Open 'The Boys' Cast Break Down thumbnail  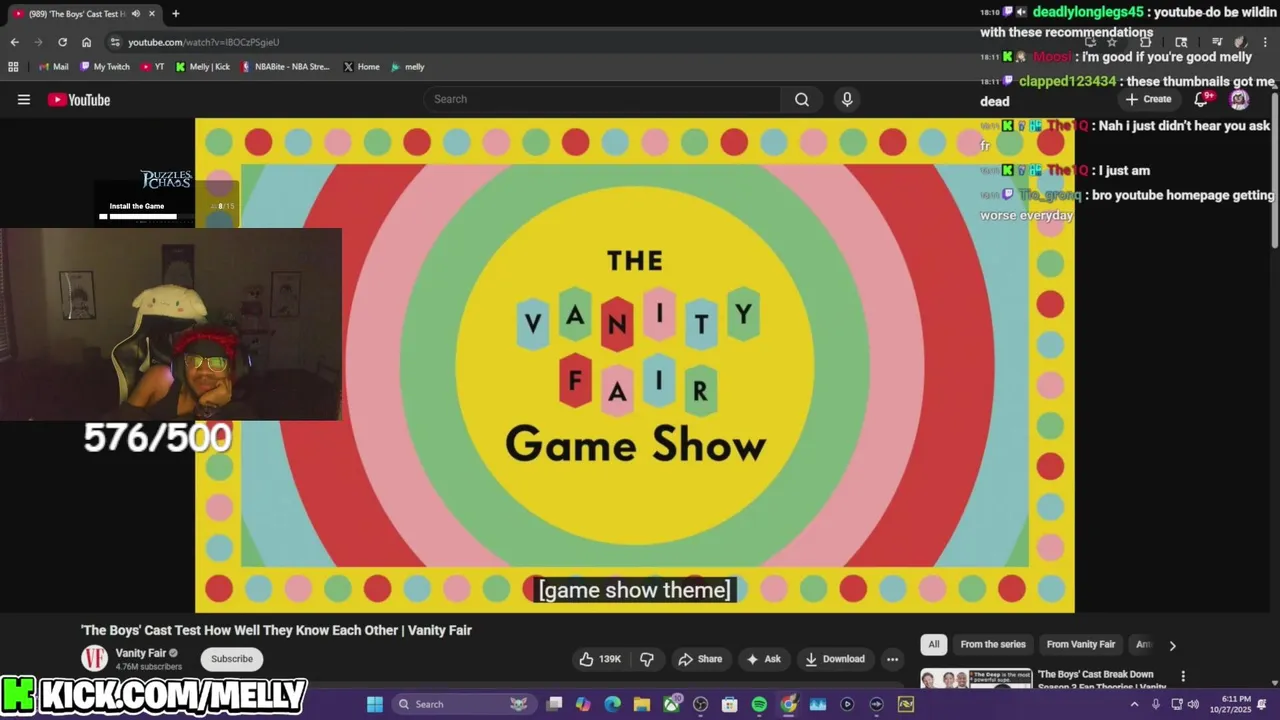click(976, 679)
